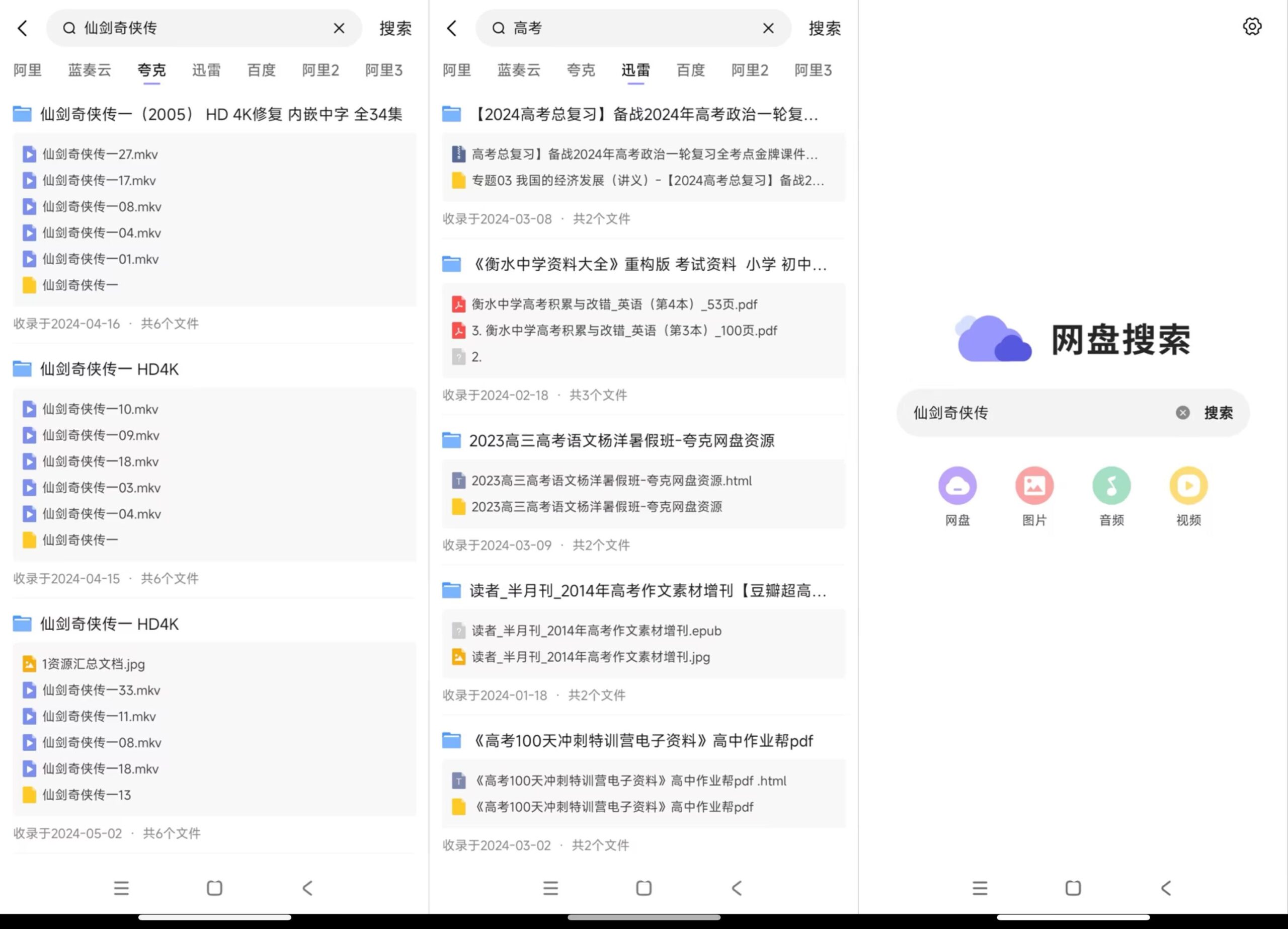
Task: Clear home search field with gray X
Action: pyautogui.click(x=1182, y=413)
